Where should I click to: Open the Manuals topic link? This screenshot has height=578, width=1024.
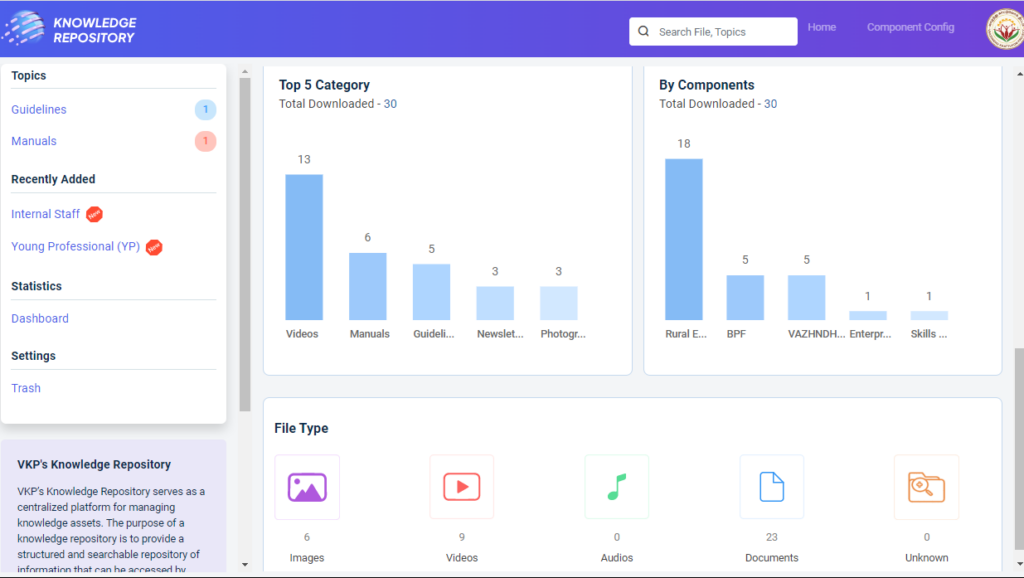(34, 141)
